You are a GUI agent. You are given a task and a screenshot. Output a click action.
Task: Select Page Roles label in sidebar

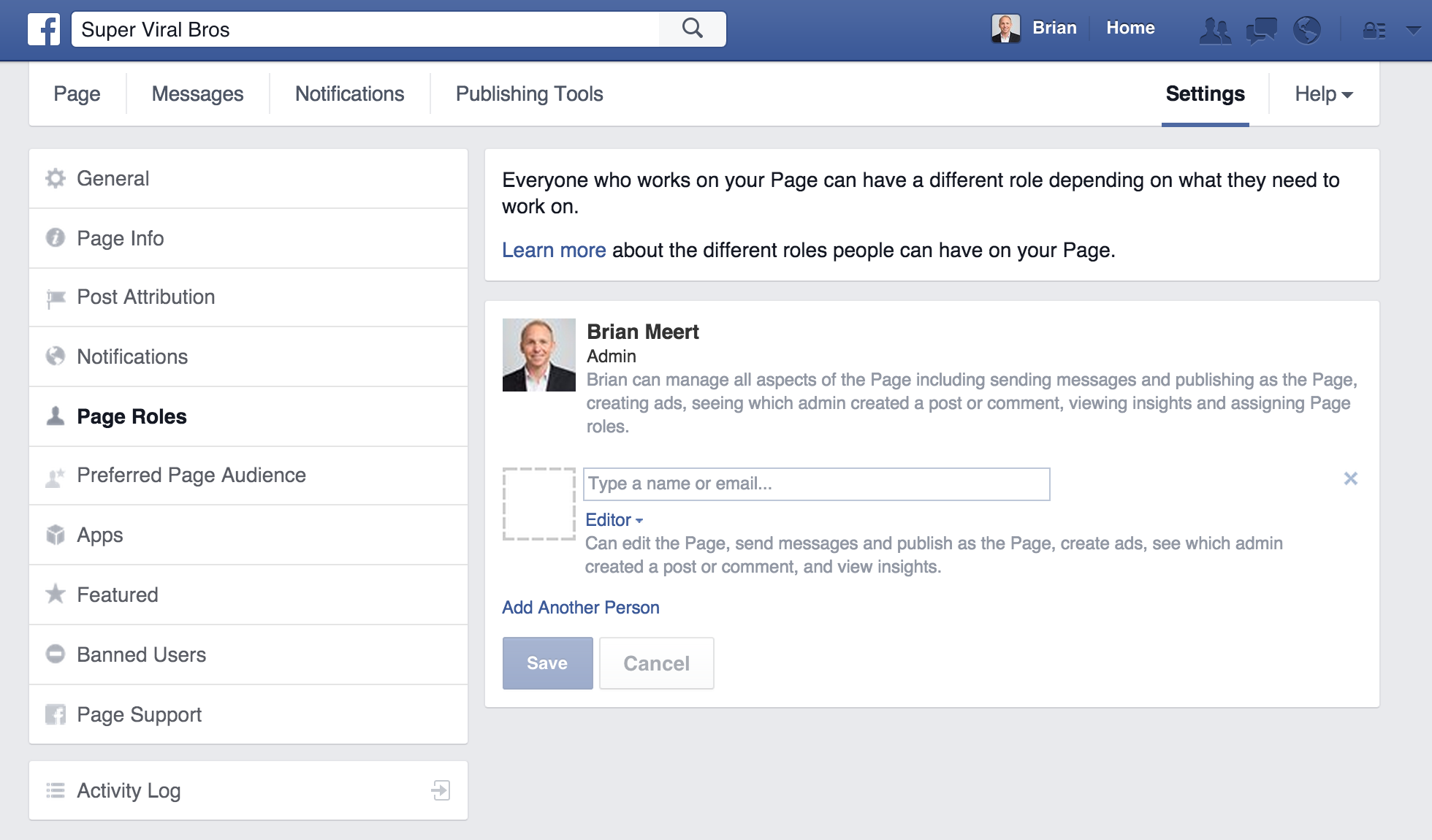coord(132,416)
